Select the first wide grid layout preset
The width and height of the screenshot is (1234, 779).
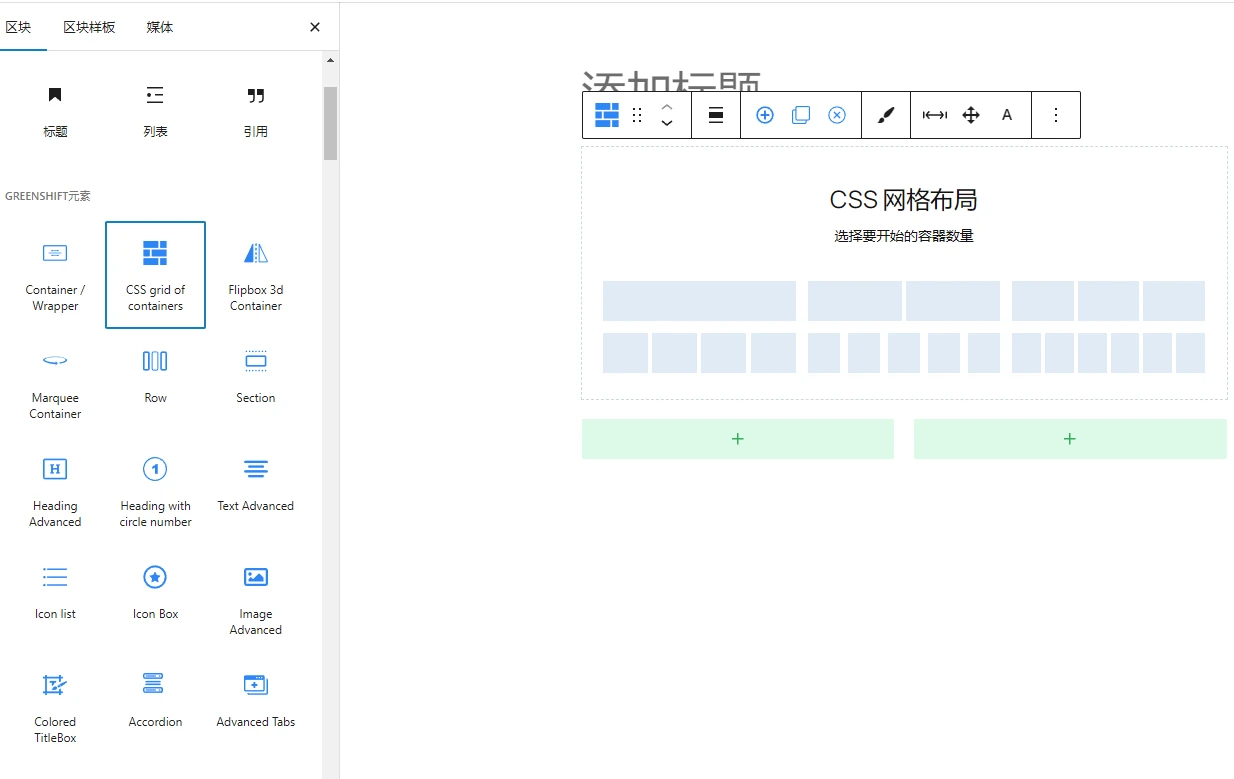[698, 300]
